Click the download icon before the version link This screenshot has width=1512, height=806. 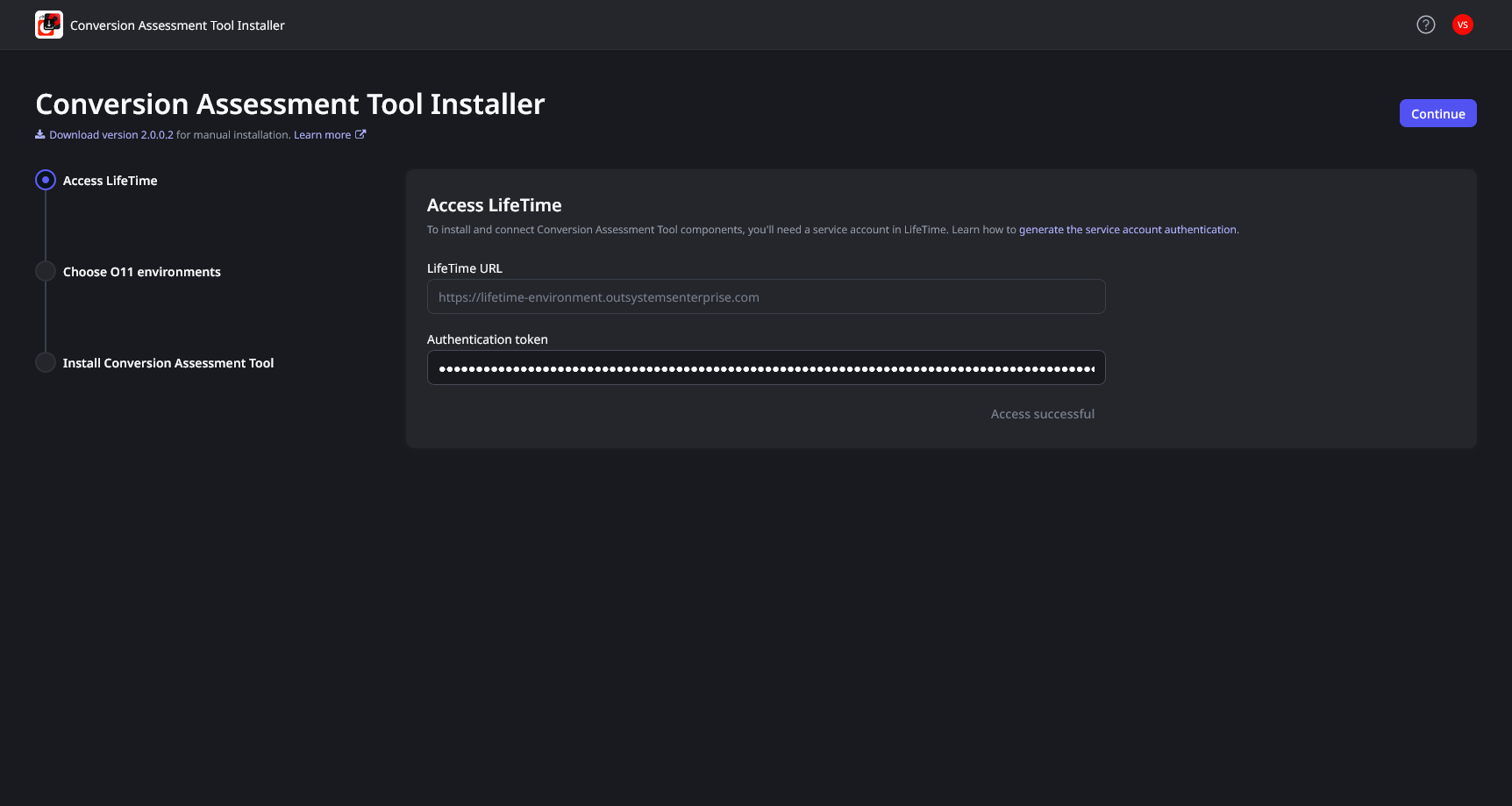point(39,133)
